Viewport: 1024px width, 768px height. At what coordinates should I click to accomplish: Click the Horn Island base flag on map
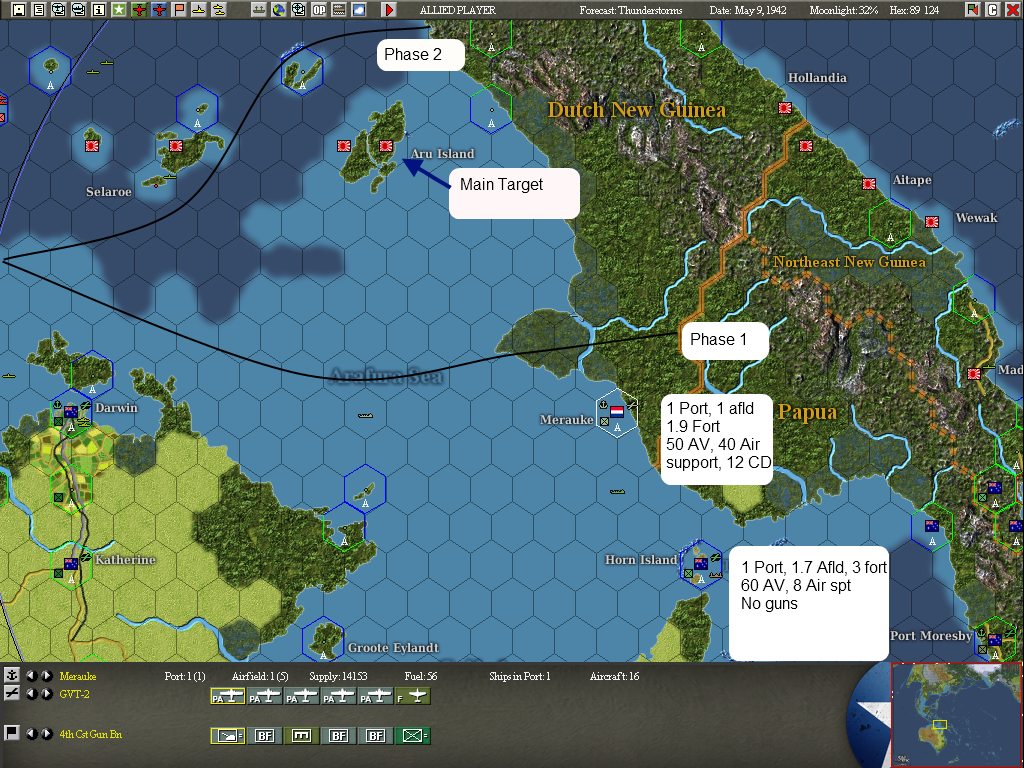pos(701,563)
